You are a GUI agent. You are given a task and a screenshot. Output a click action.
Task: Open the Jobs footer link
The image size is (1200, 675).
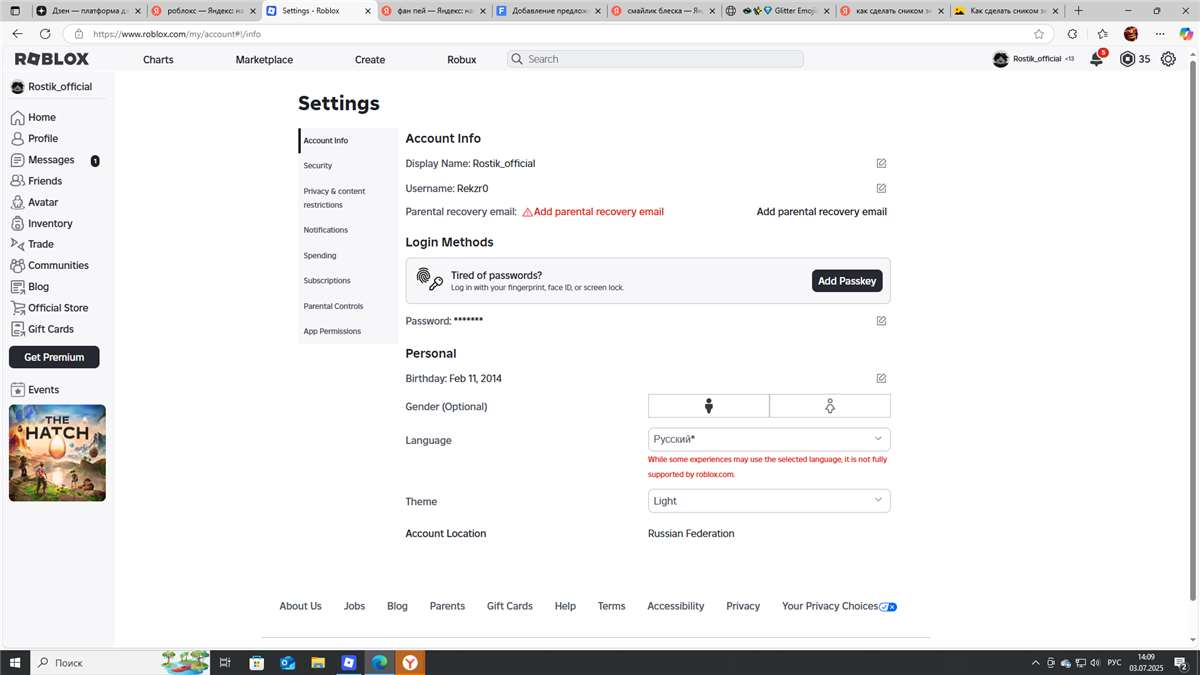coord(354,606)
